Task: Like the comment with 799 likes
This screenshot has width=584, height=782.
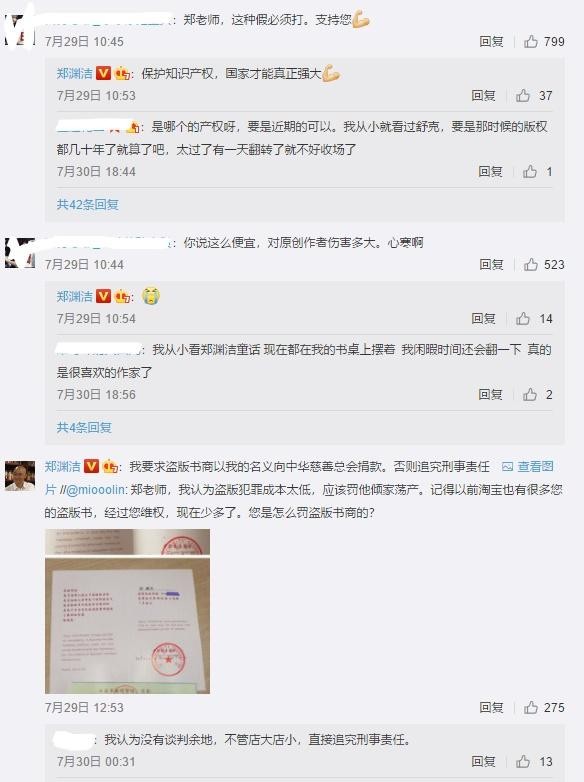Action: (x=531, y=41)
